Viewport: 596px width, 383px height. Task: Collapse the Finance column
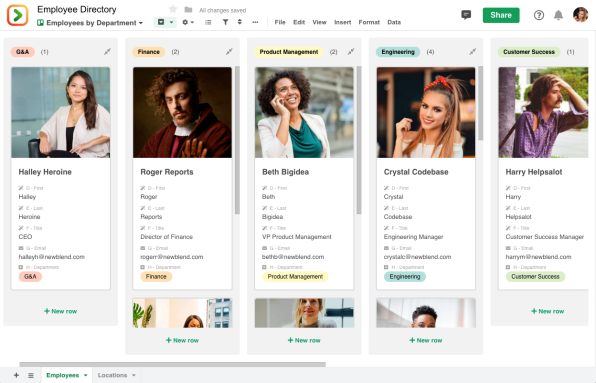coord(229,51)
